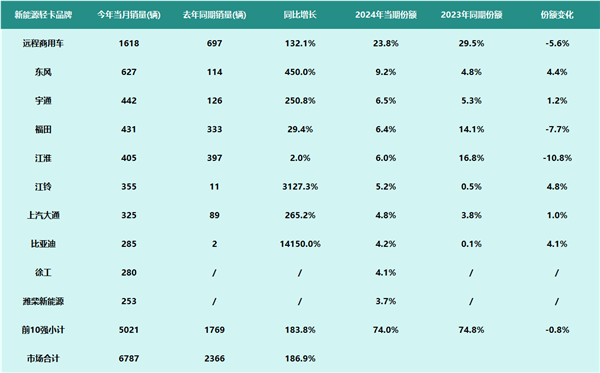Click the 东风 sales value 627
The image size is (600, 373).
tap(129, 72)
